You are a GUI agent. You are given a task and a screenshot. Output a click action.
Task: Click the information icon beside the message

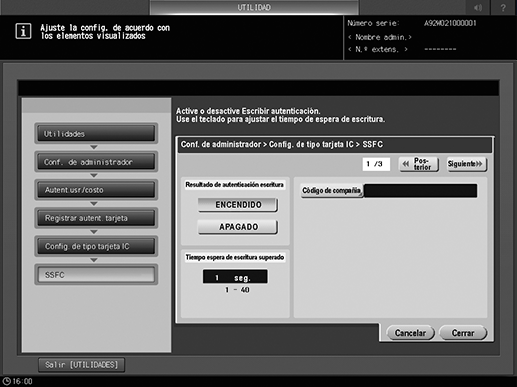point(23,31)
